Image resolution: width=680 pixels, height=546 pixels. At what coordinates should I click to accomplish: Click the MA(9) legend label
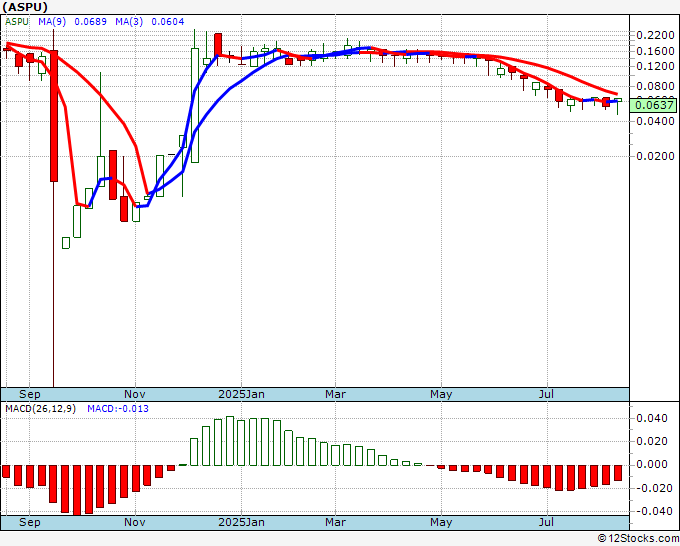click(x=52, y=22)
